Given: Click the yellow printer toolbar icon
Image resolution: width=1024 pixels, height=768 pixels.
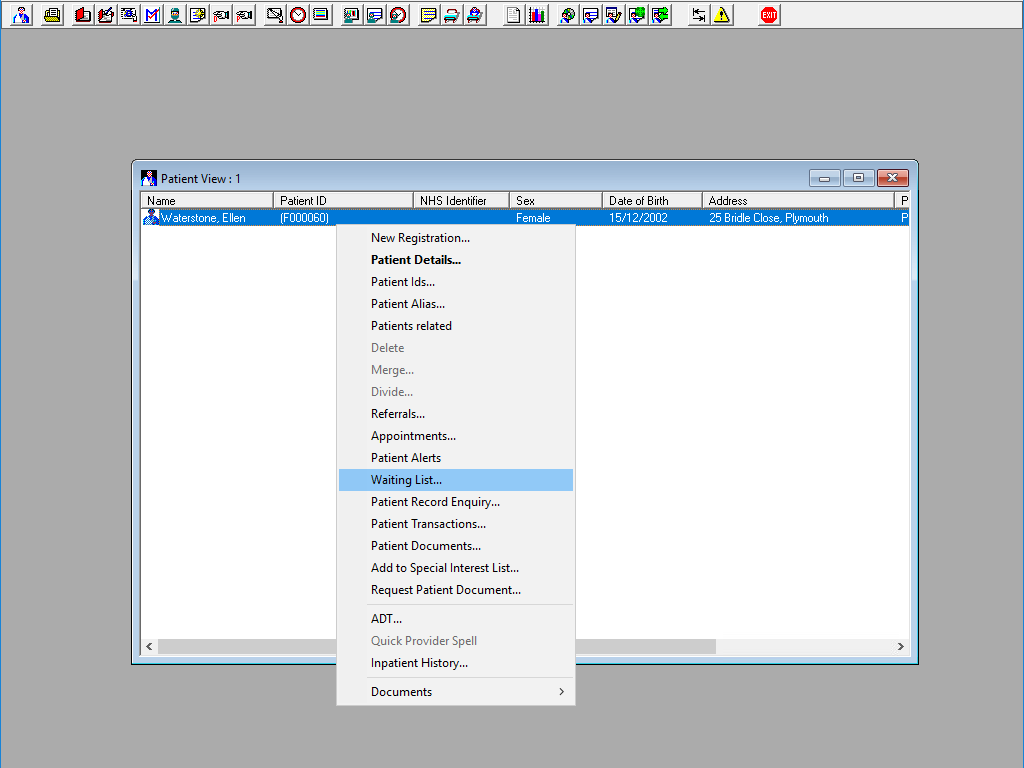Looking at the screenshot, I should coord(52,15).
